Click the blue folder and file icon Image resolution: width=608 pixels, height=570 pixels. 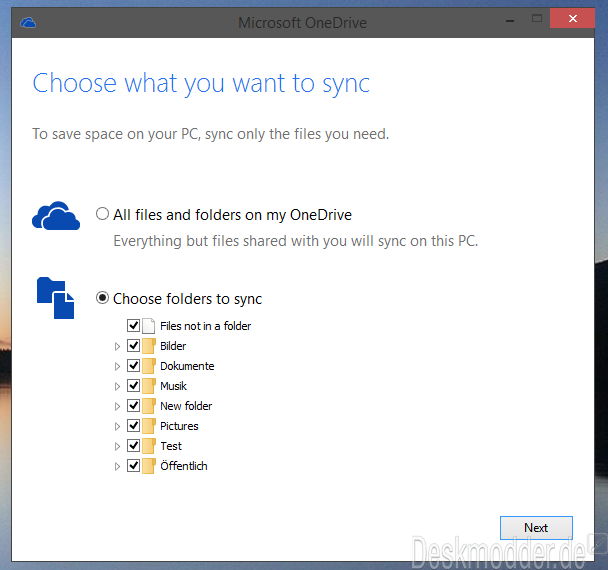tap(55, 298)
